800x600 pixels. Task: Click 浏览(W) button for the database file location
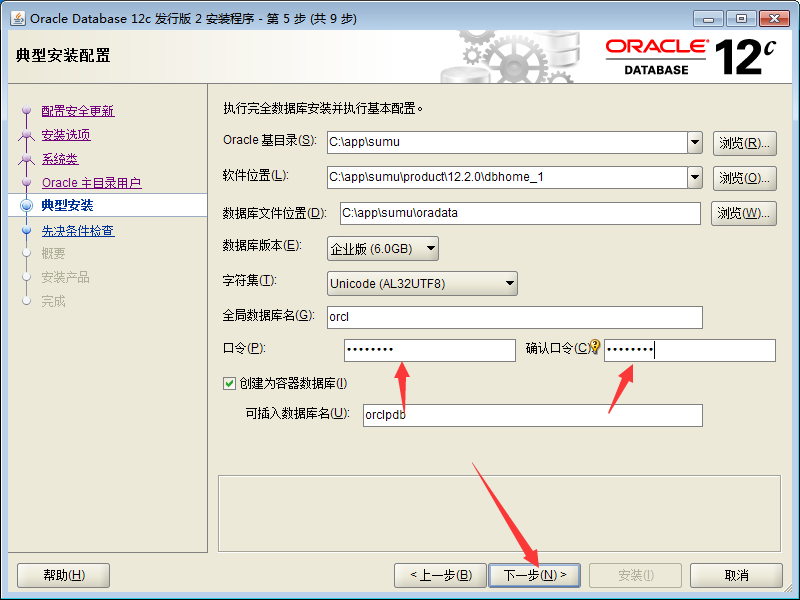(743, 213)
